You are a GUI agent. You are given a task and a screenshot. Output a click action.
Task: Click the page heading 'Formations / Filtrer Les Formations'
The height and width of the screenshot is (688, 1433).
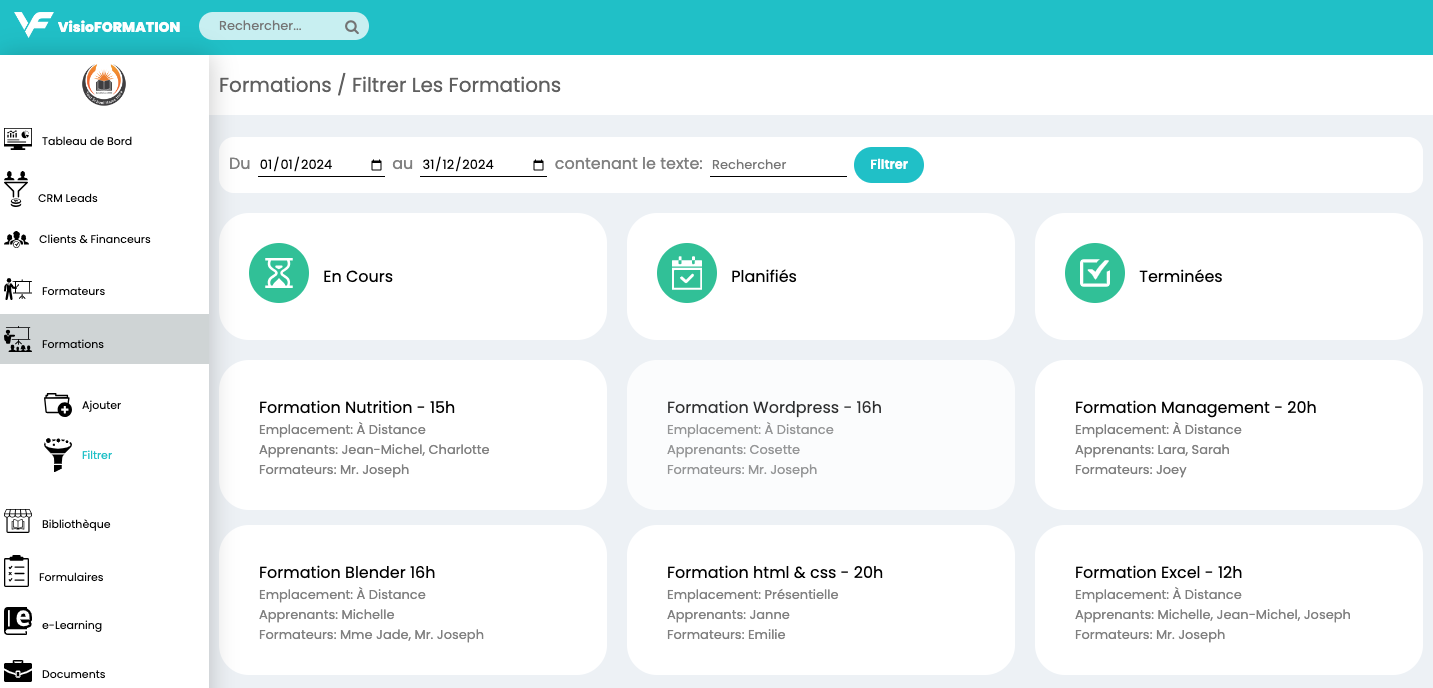tap(390, 85)
